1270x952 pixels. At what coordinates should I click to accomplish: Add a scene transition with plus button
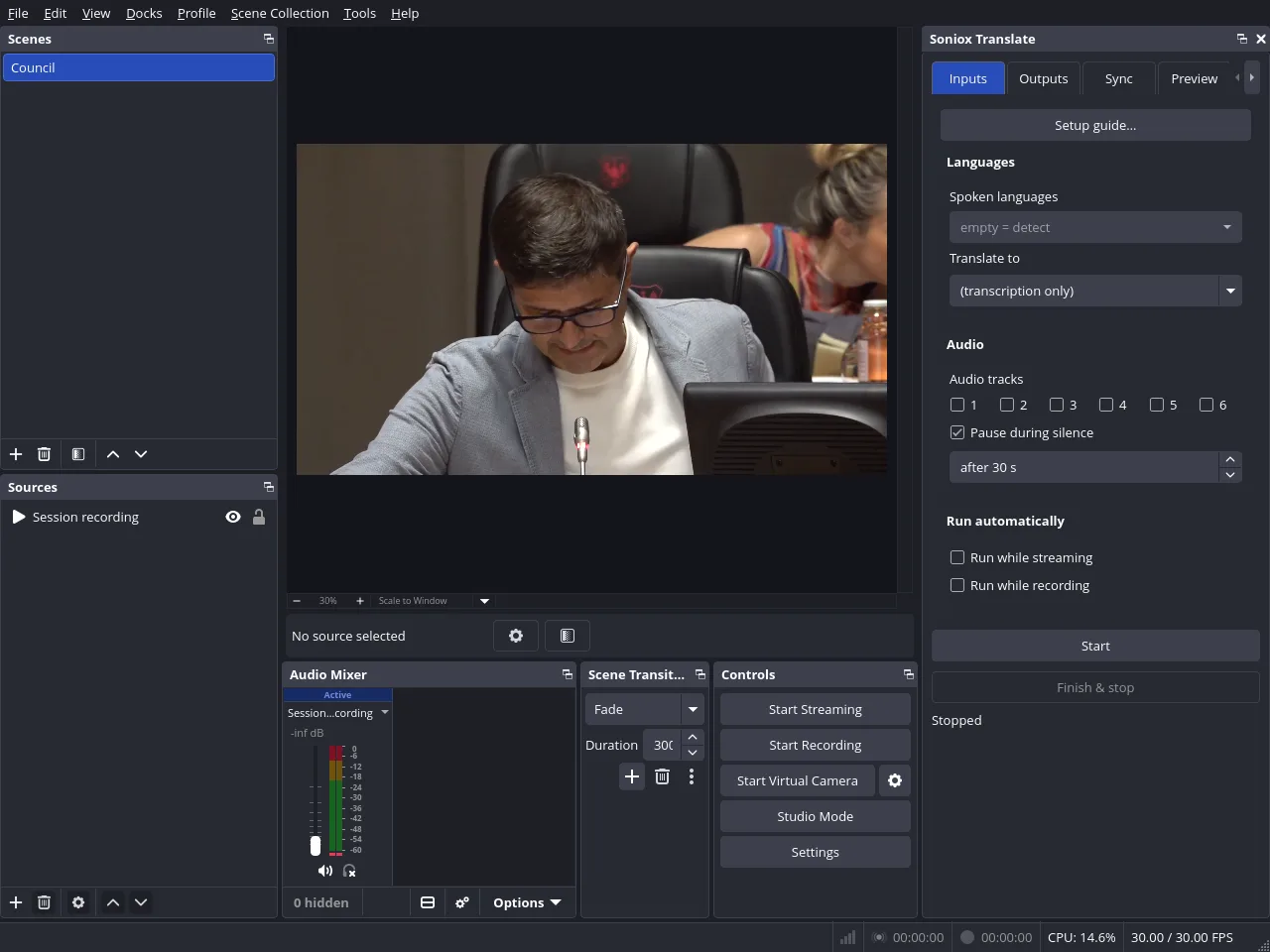pyautogui.click(x=632, y=776)
